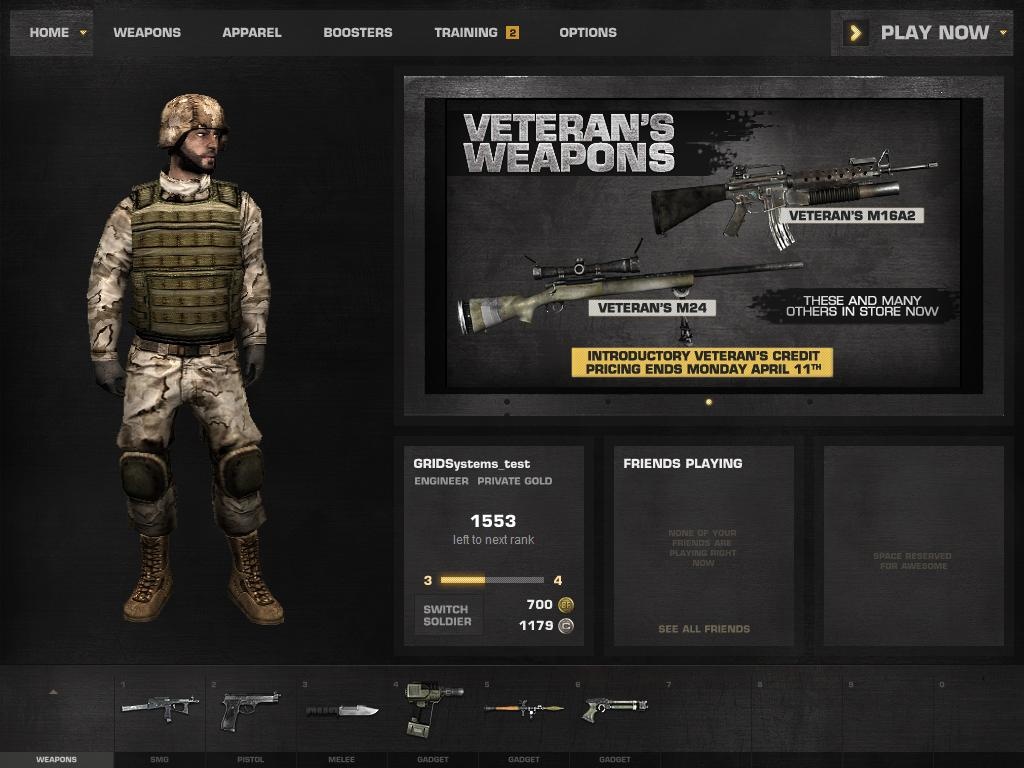Click the Switch Soldier button
The height and width of the screenshot is (768, 1024).
pyautogui.click(x=449, y=615)
